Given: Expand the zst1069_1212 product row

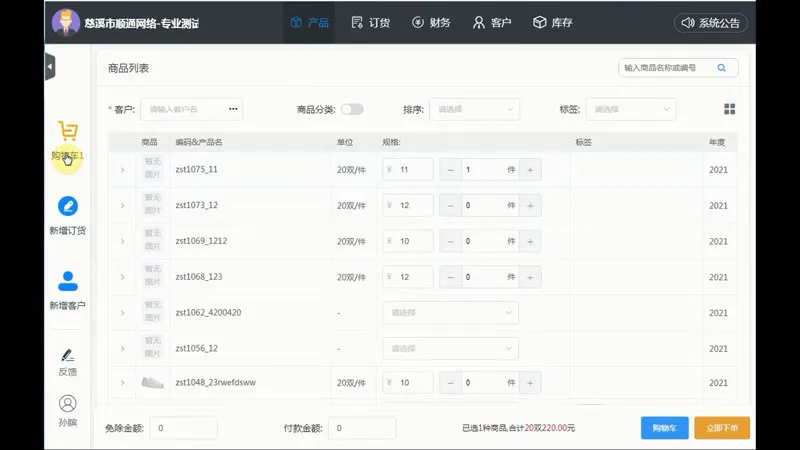Looking at the screenshot, I should click(122, 241).
